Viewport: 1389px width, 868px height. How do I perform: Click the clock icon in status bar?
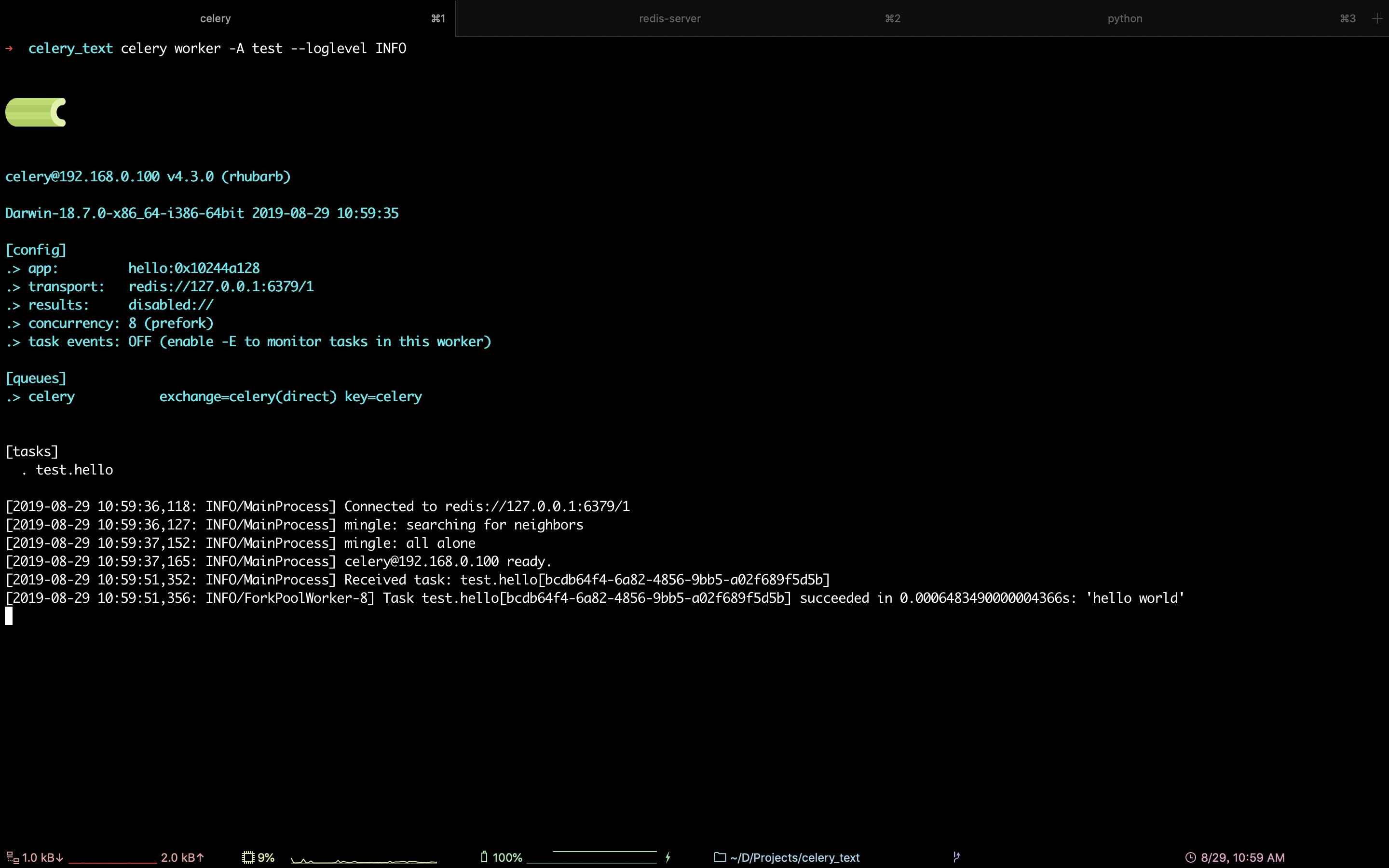[1190, 858]
